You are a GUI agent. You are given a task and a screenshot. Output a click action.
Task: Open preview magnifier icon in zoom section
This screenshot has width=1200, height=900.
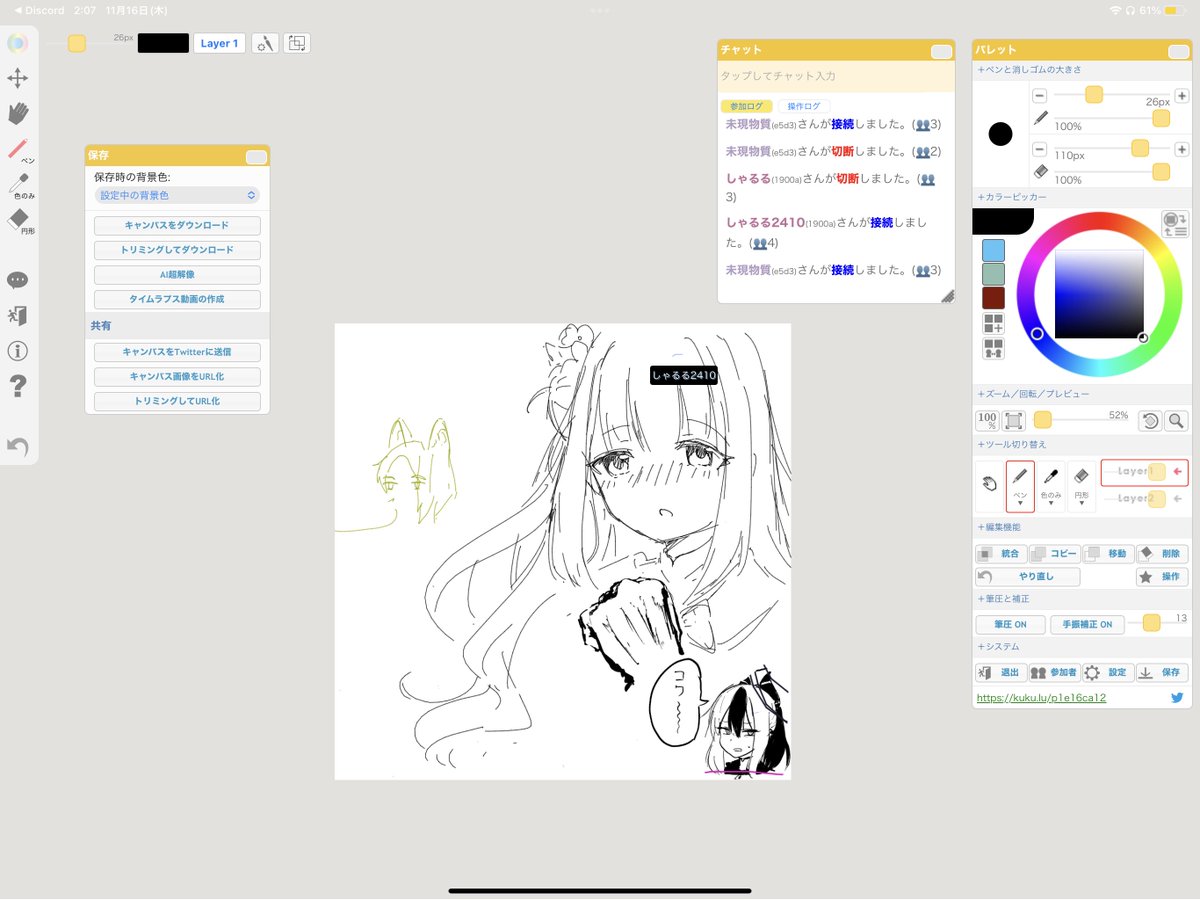pyautogui.click(x=1176, y=421)
